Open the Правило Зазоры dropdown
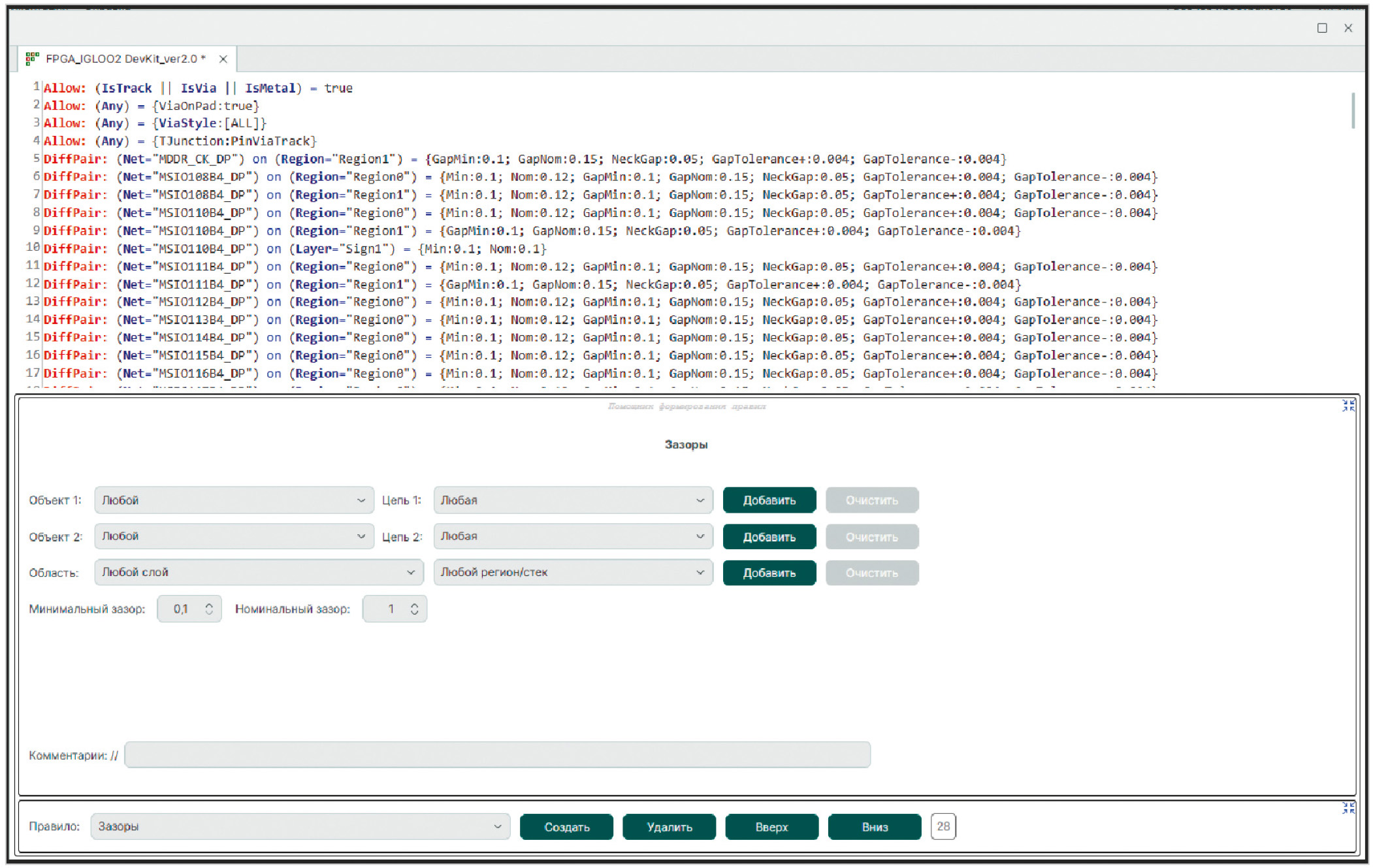This screenshot has height=868, width=1373. pos(300,826)
